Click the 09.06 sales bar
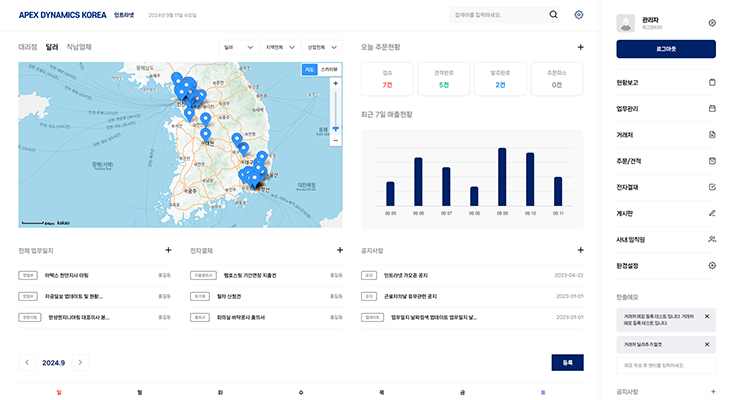The height and width of the screenshot is (400, 730). point(418,182)
